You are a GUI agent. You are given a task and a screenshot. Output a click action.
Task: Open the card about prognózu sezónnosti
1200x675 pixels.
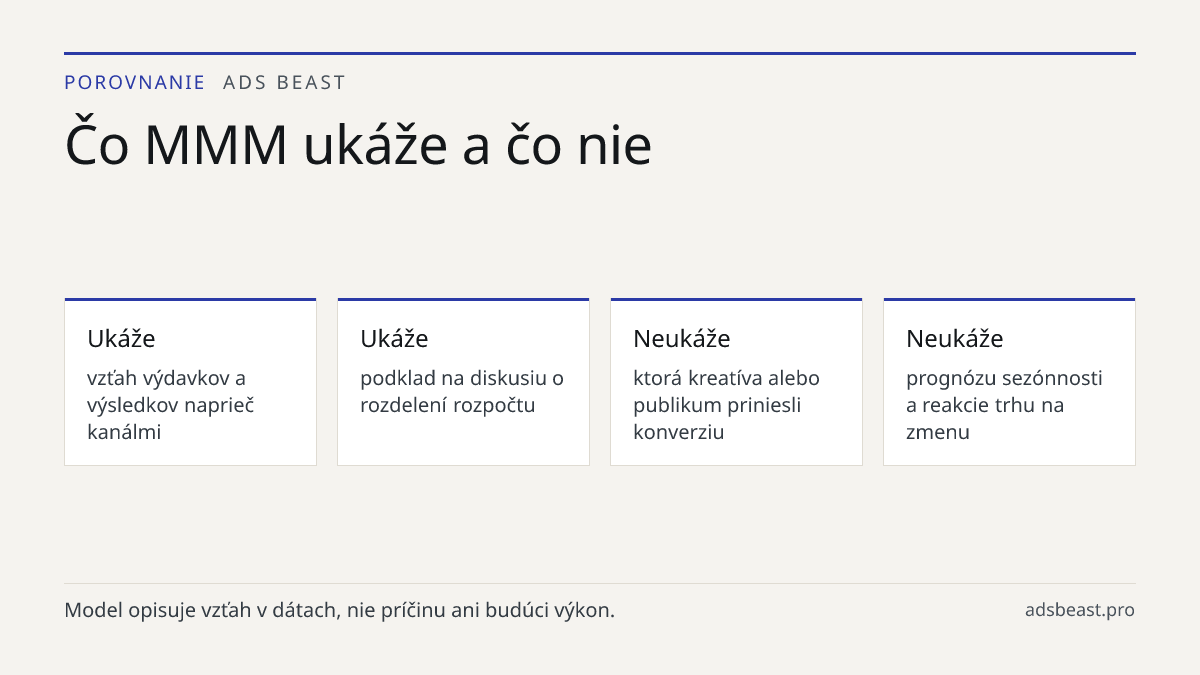click(x=1009, y=382)
